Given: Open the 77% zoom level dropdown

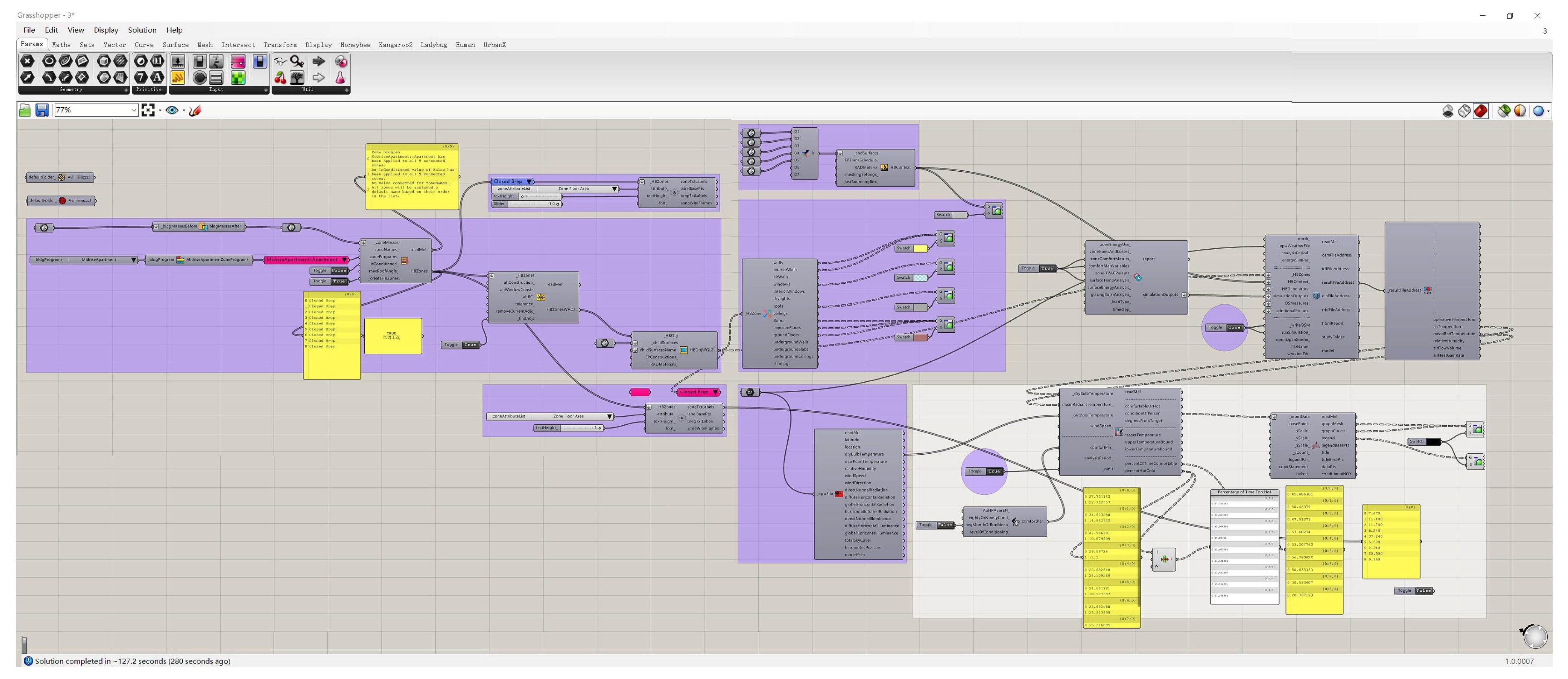Looking at the screenshot, I should coord(133,110).
